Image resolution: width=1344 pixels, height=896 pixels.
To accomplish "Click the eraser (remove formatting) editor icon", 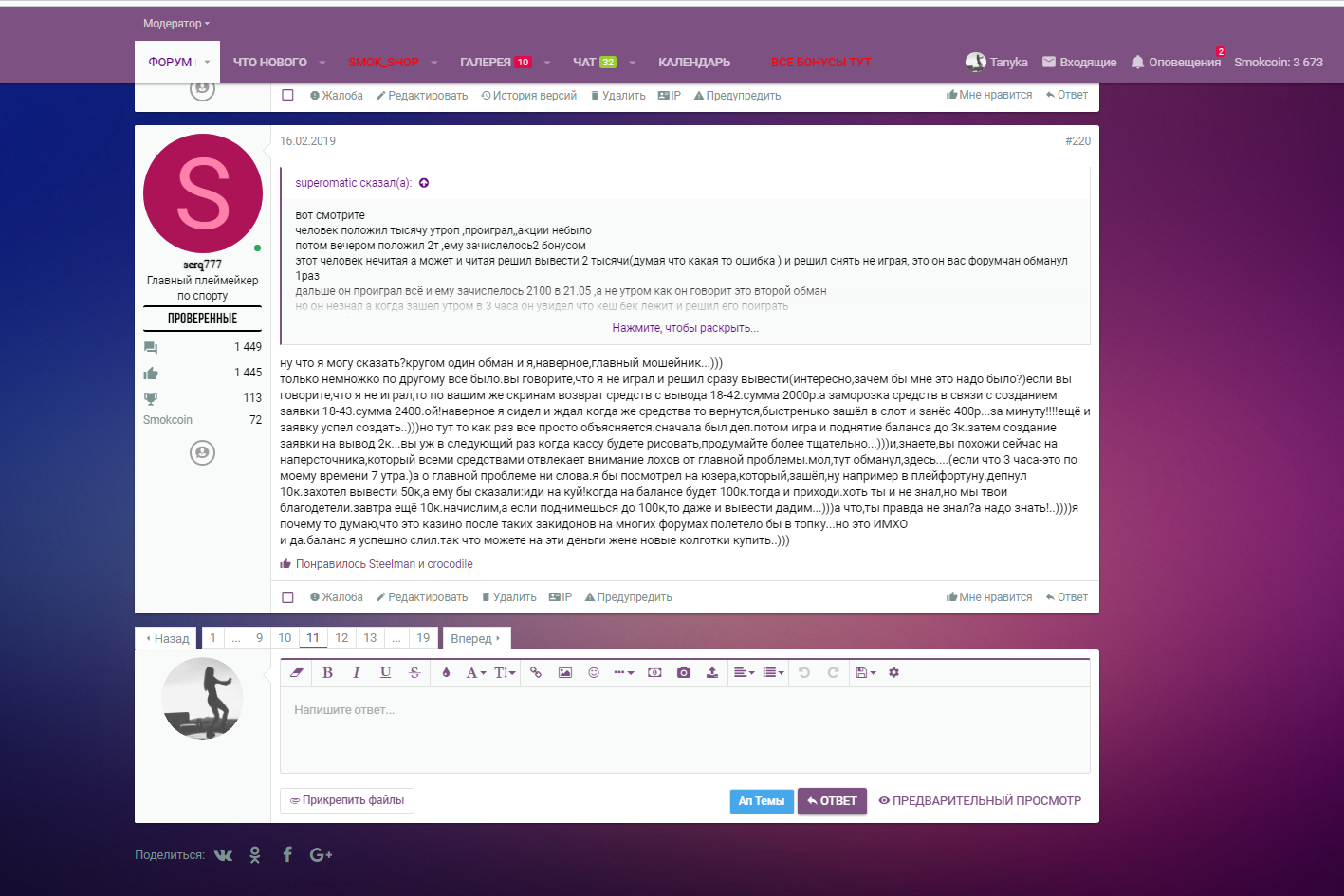I will [297, 672].
